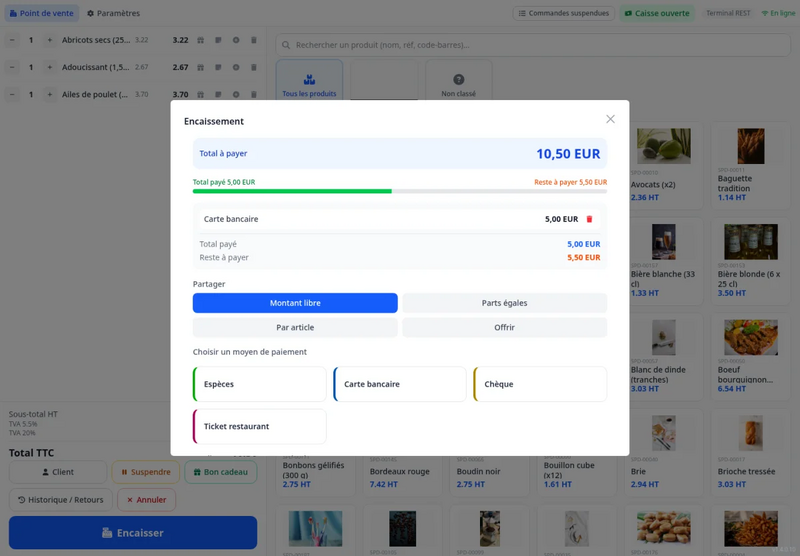
Task: Close the Encaissement dialog
Action: 610,119
